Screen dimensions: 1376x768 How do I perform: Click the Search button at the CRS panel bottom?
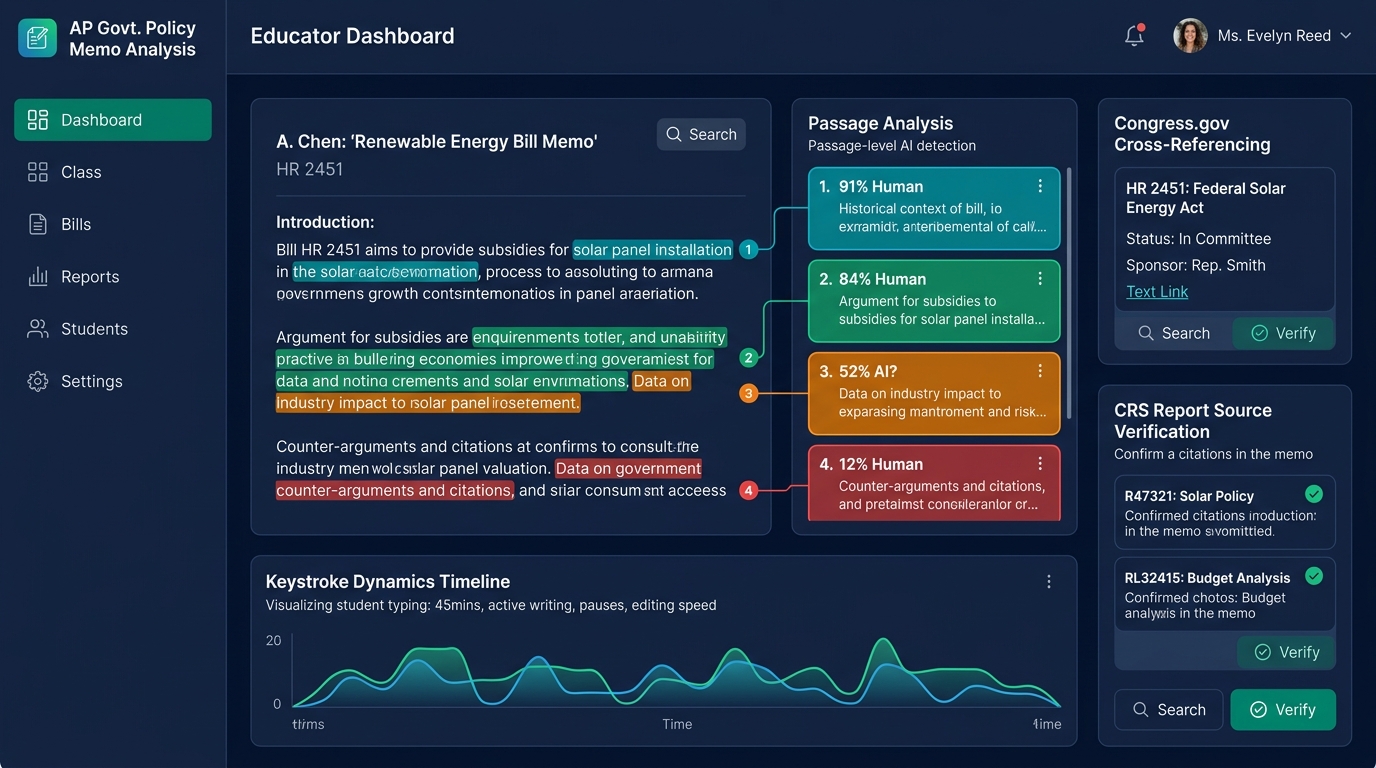coord(1169,710)
